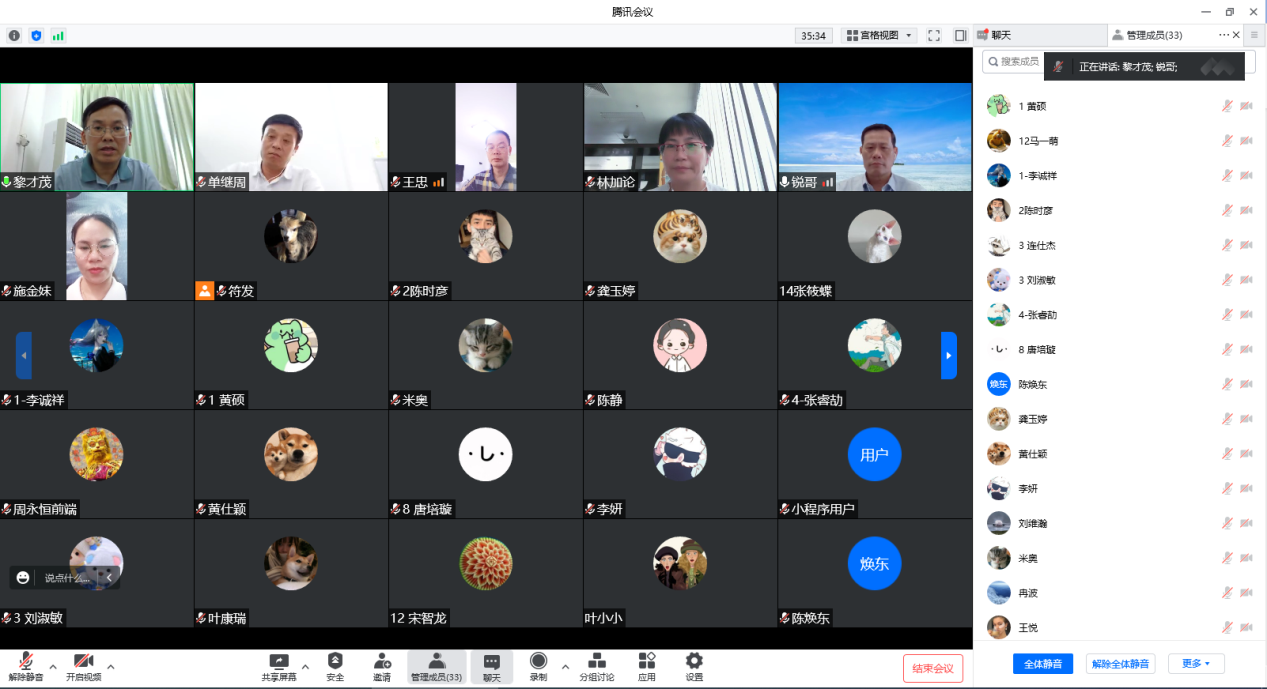Click the blue security shield icon

[36, 36]
